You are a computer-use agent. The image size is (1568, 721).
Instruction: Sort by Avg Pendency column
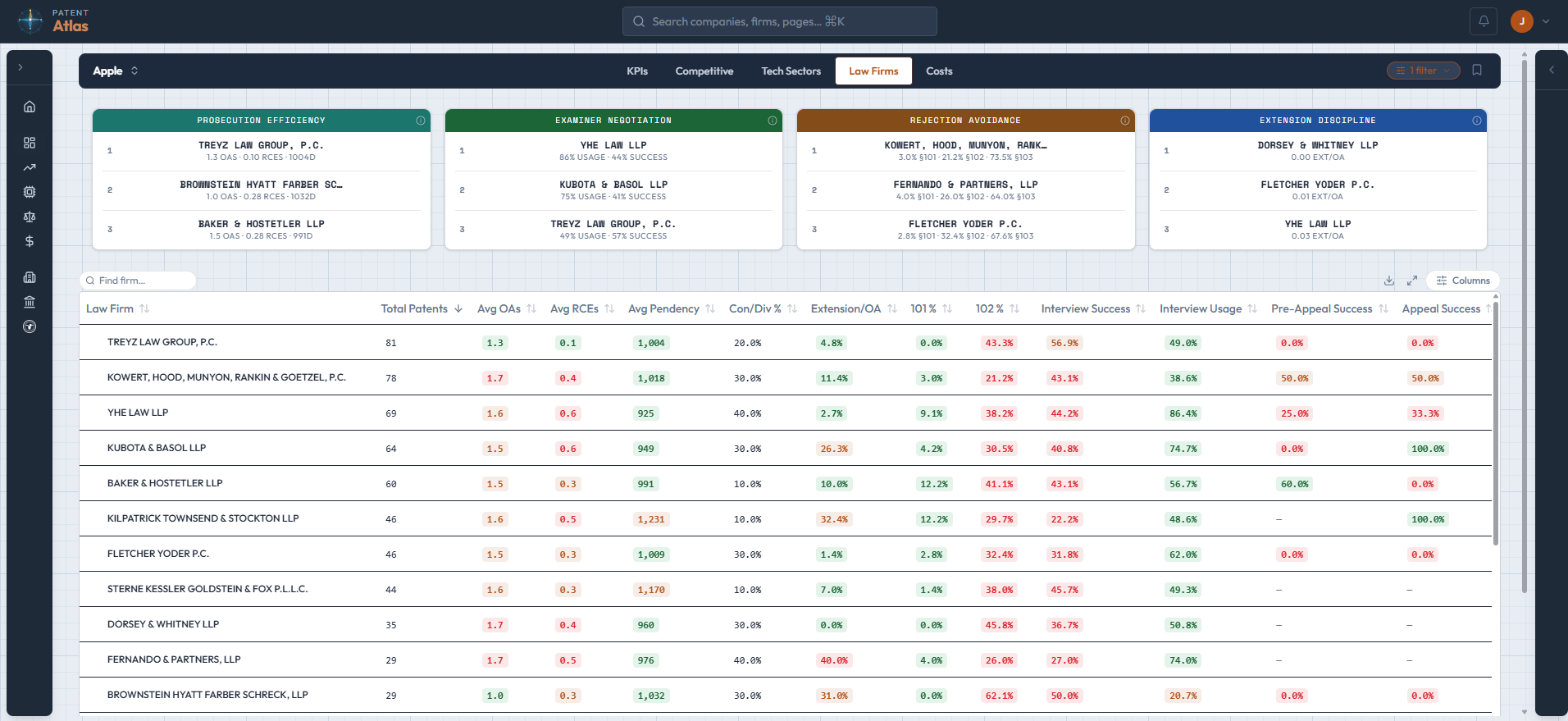[x=671, y=308]
